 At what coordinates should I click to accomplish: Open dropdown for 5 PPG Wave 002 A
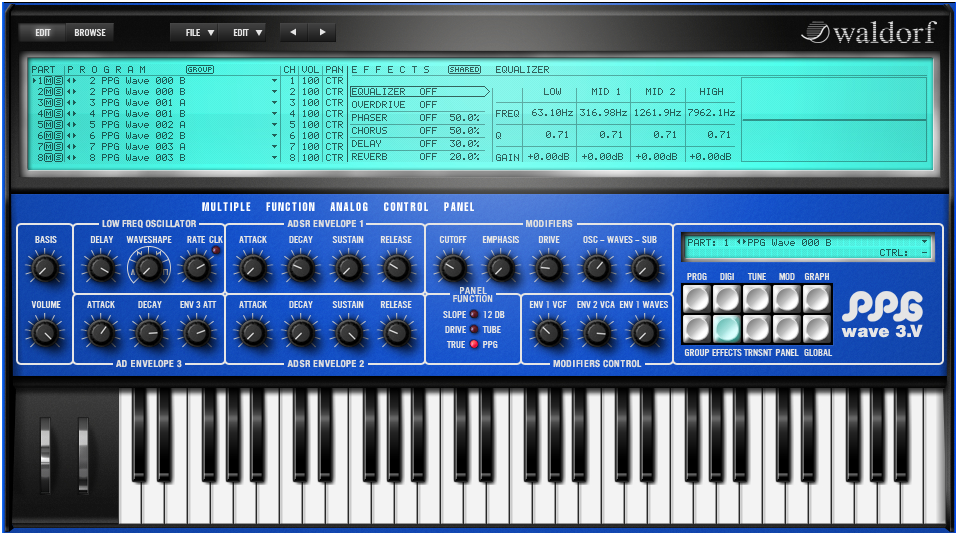[274, 125]
